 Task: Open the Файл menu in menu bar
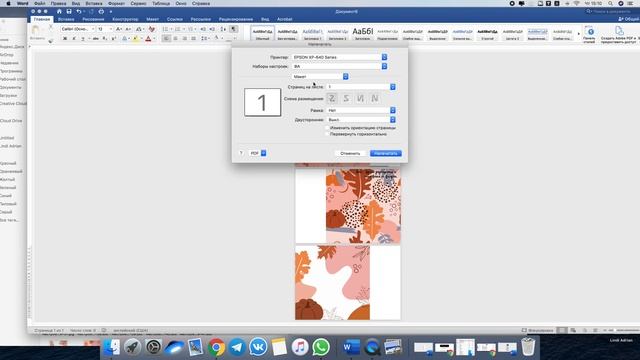click(x=40, y=3)
